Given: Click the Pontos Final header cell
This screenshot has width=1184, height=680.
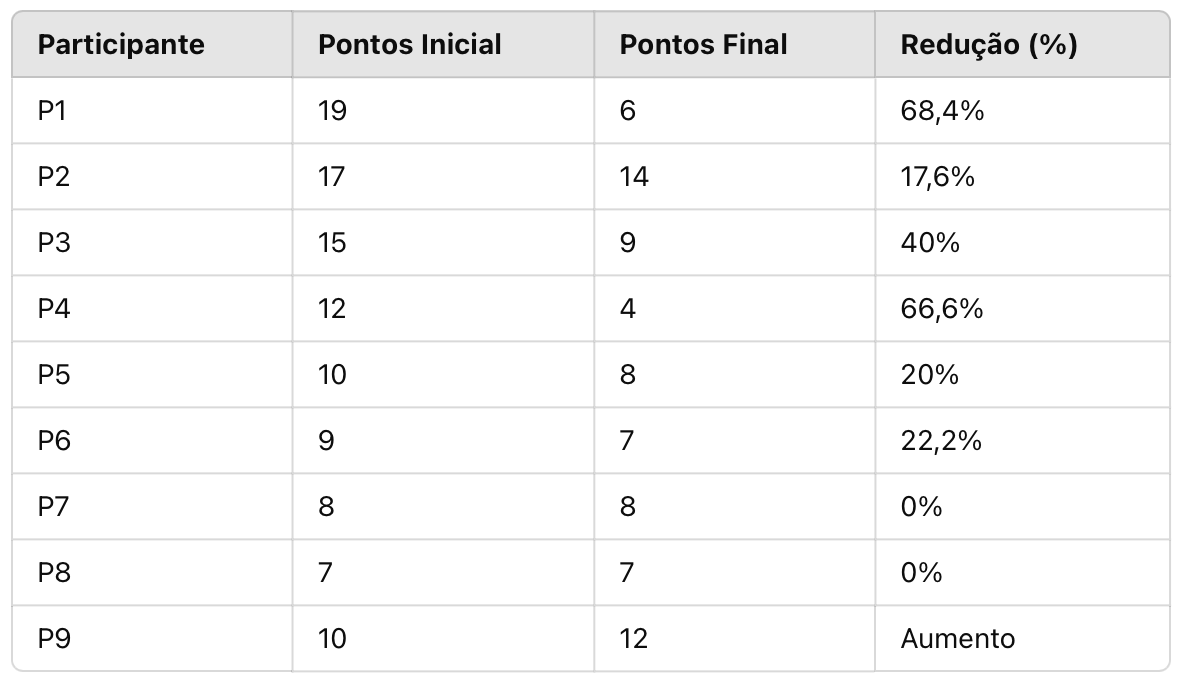Looking at the screenshot, I should [734, 45].
